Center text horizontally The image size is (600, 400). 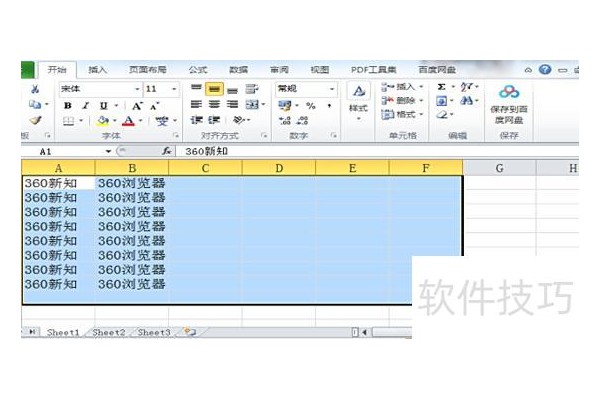click(214, 104)
